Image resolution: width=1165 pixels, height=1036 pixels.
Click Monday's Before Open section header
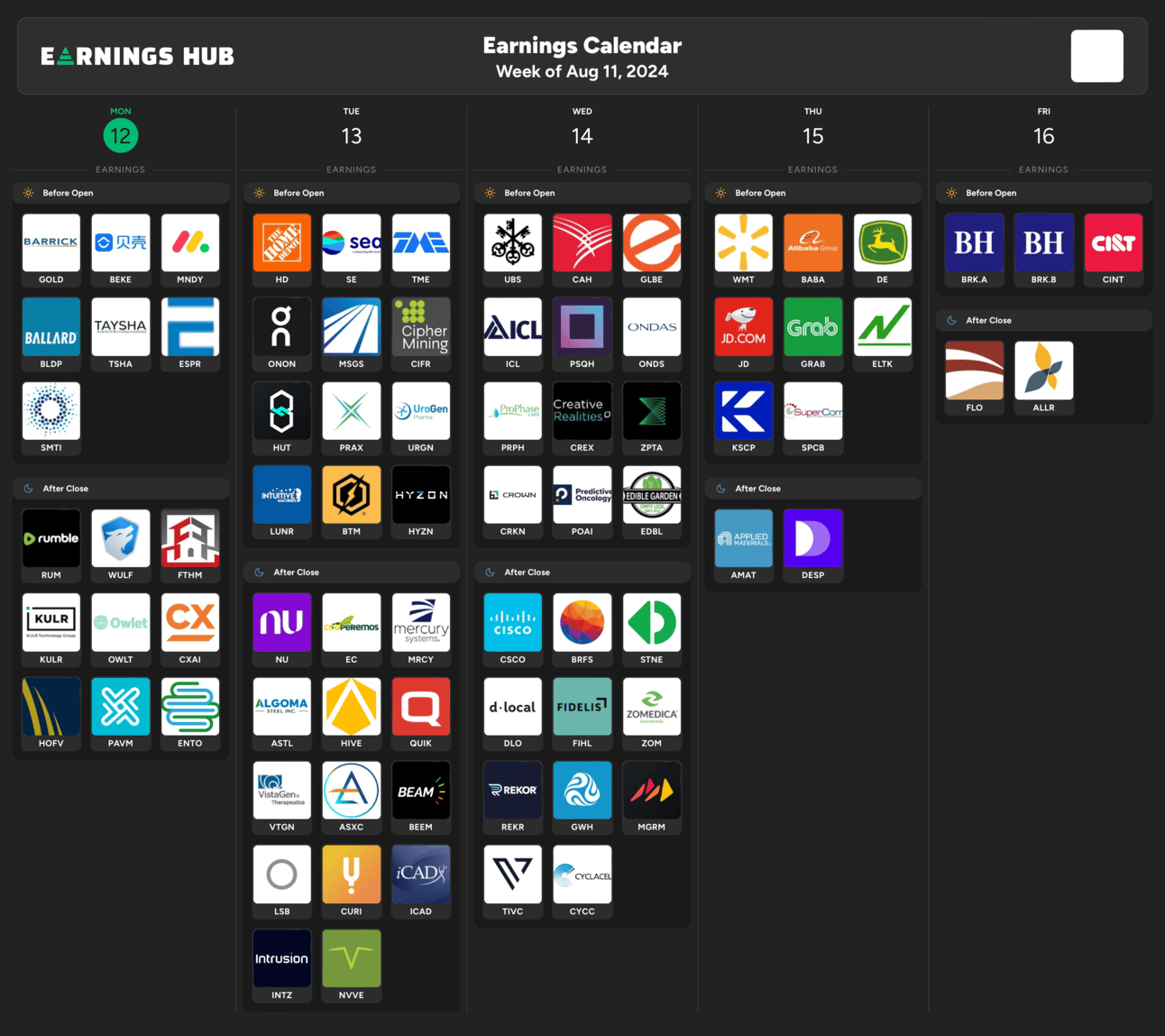coord(121,193)
